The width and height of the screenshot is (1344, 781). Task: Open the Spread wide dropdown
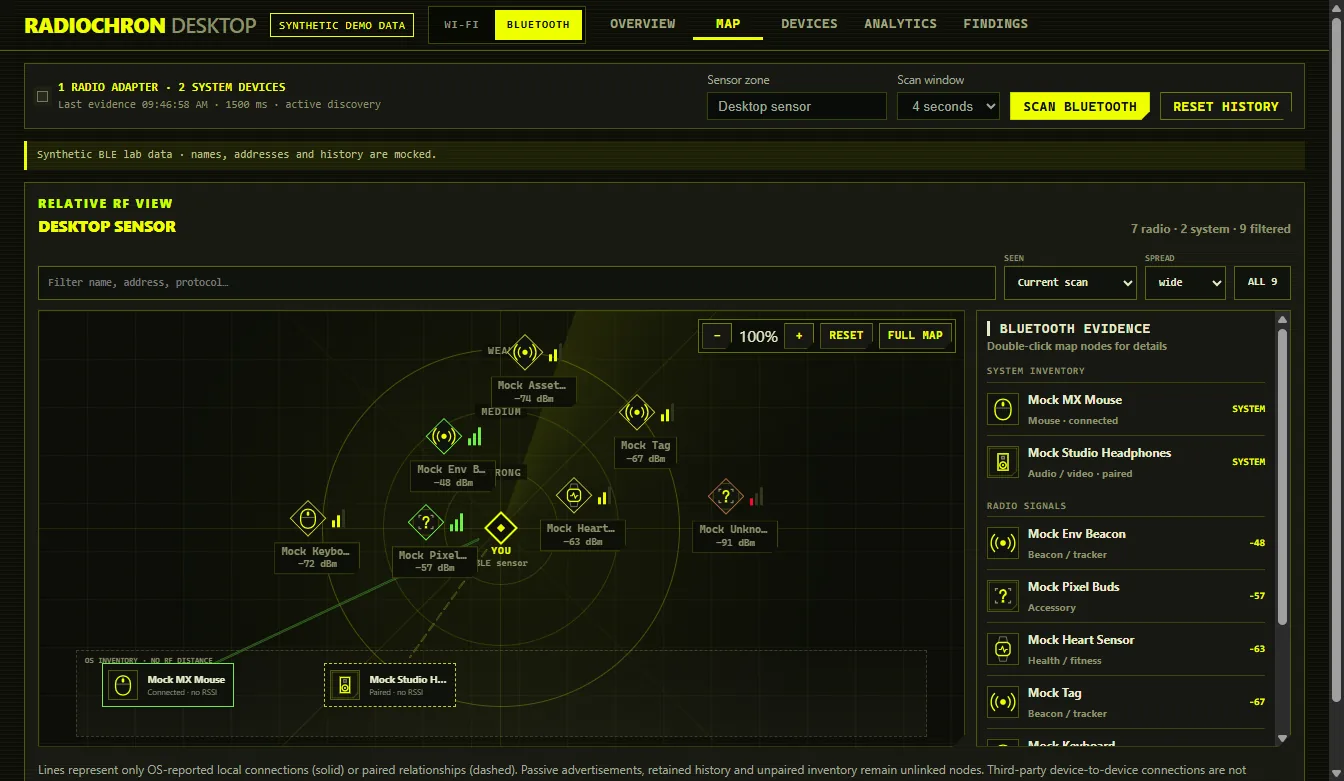point(1185,283)
